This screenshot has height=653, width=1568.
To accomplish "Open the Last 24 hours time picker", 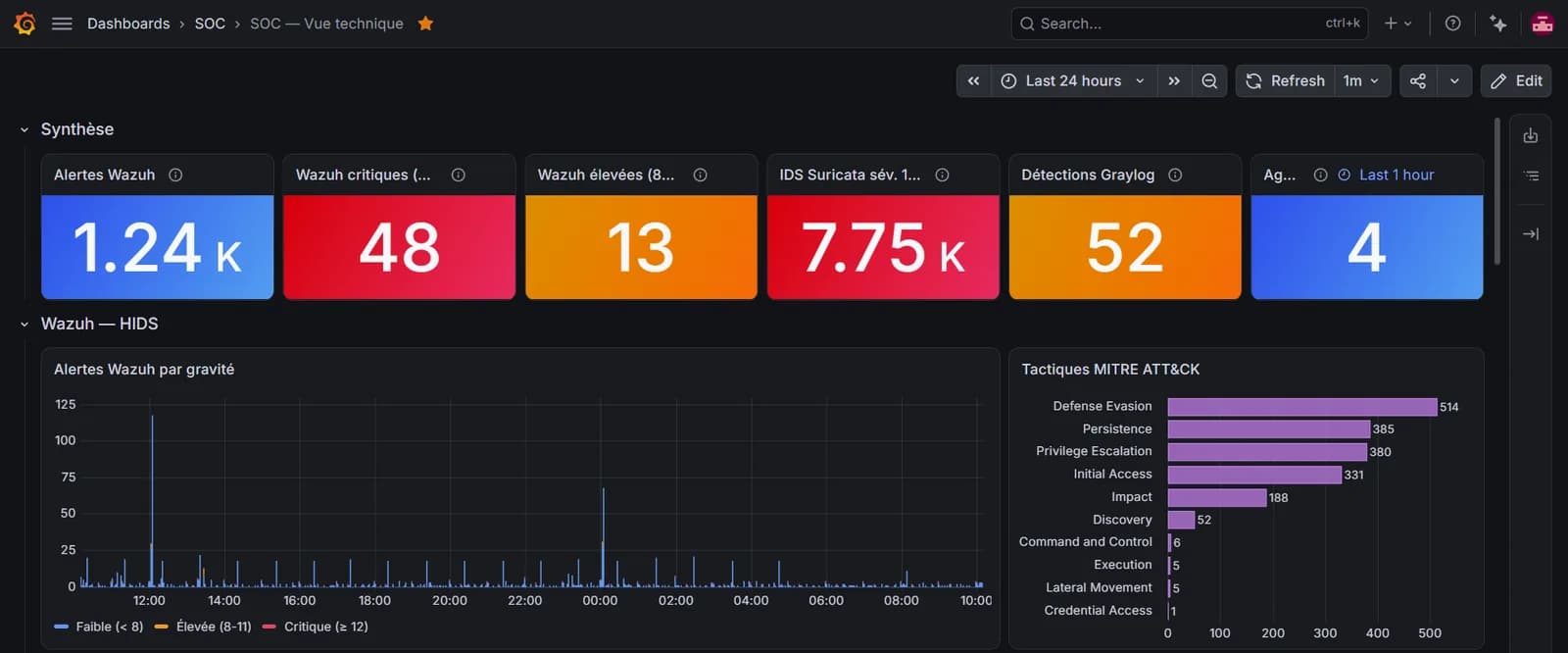I will tap(1074, 81).
